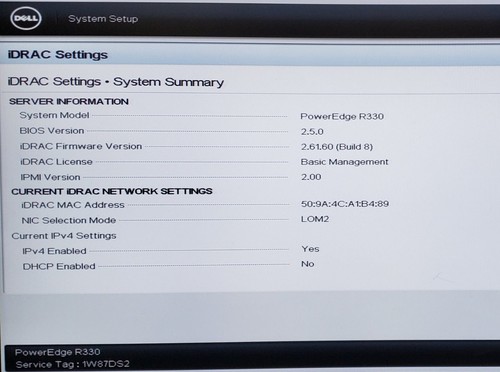Image resolution: width=500 pixels, height=372 pixels.
Task: Select the MAC address 50:9A:4C:A1:B4:89
Action: click(345, 204)
